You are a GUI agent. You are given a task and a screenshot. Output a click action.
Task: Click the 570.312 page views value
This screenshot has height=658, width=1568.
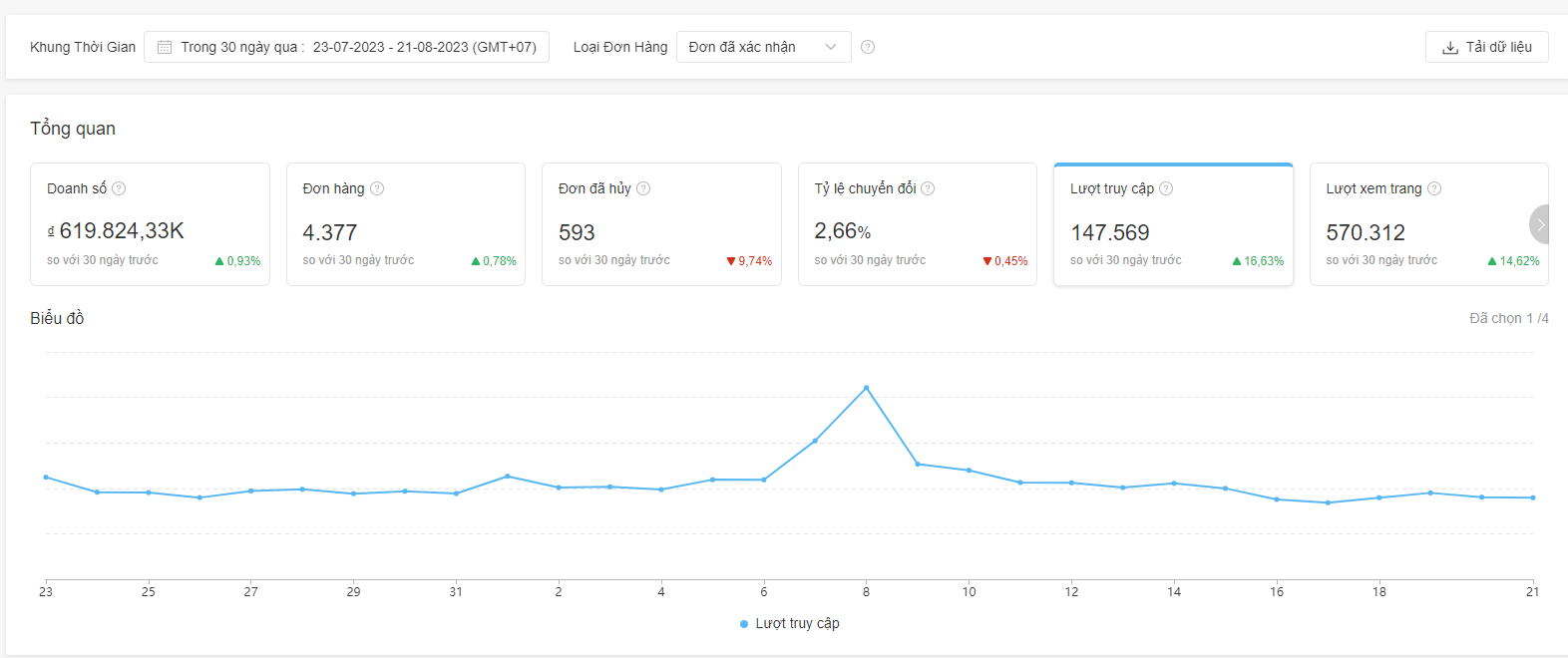pos(1366,232)
